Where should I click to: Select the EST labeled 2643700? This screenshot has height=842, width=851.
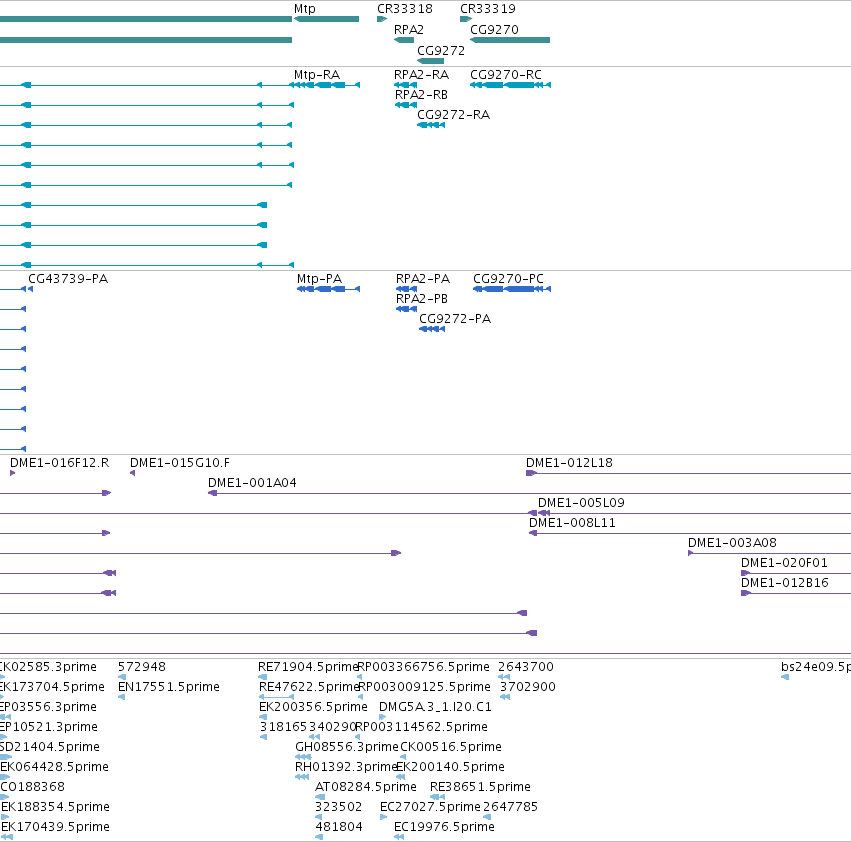point(504,678)
